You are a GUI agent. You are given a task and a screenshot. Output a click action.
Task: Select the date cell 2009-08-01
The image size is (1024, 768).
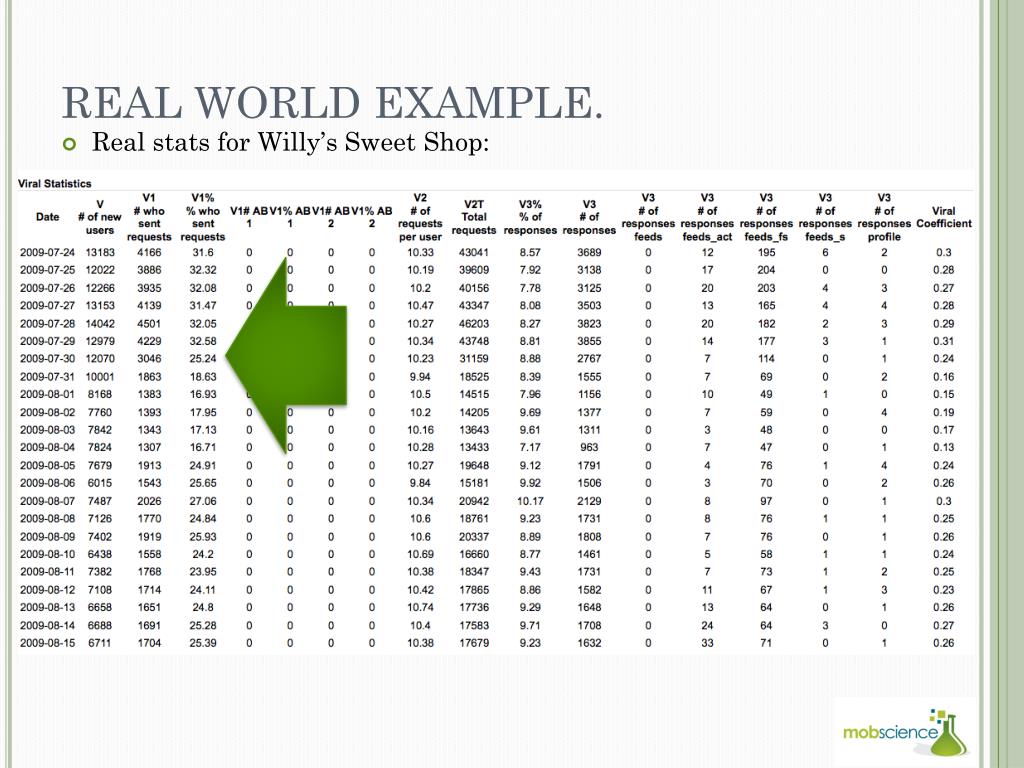[47, 394]
